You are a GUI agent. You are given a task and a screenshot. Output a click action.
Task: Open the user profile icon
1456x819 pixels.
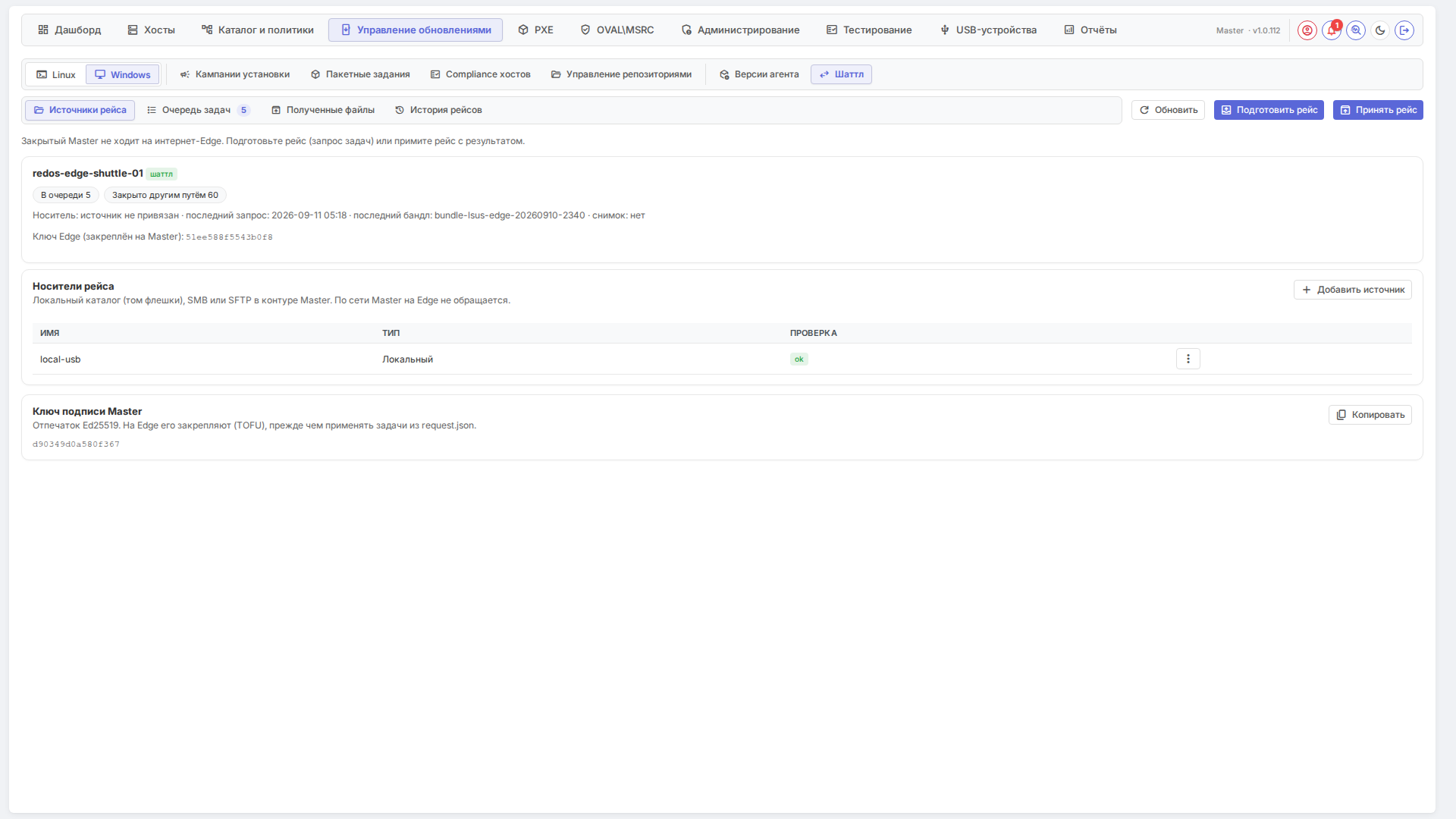(1307, 30)
